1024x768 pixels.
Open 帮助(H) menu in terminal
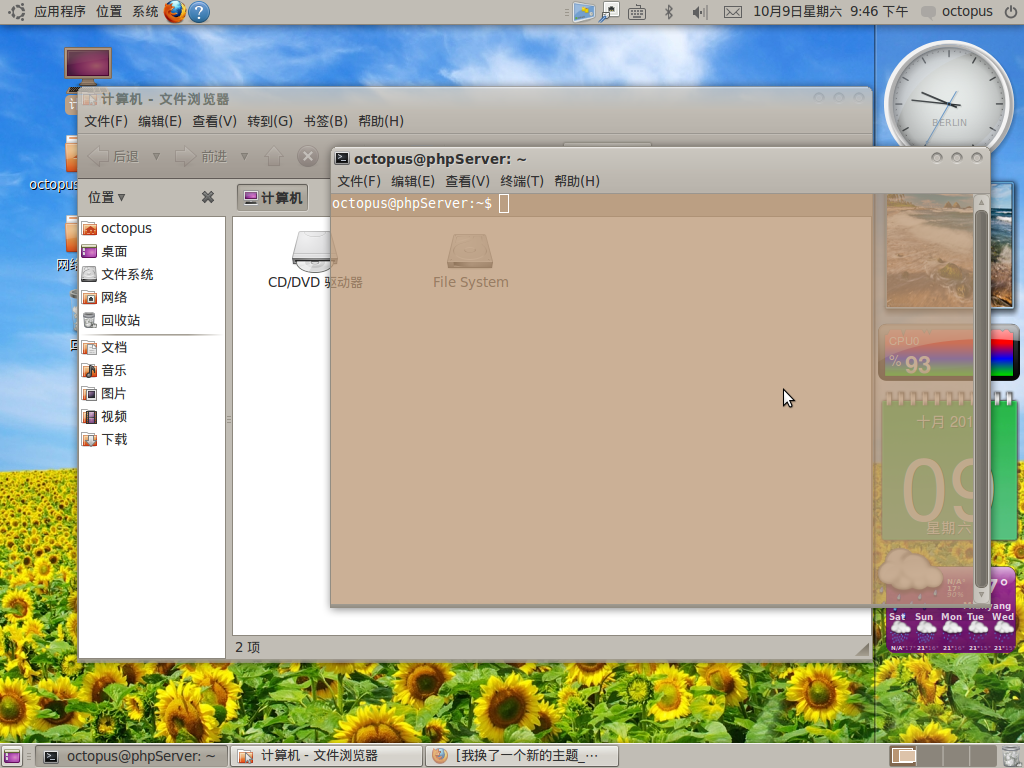(577, 182)
